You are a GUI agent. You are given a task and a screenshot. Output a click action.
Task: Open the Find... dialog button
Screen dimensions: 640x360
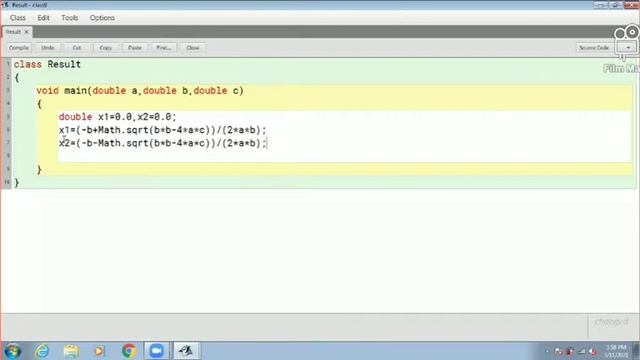(x=164, y=48)
